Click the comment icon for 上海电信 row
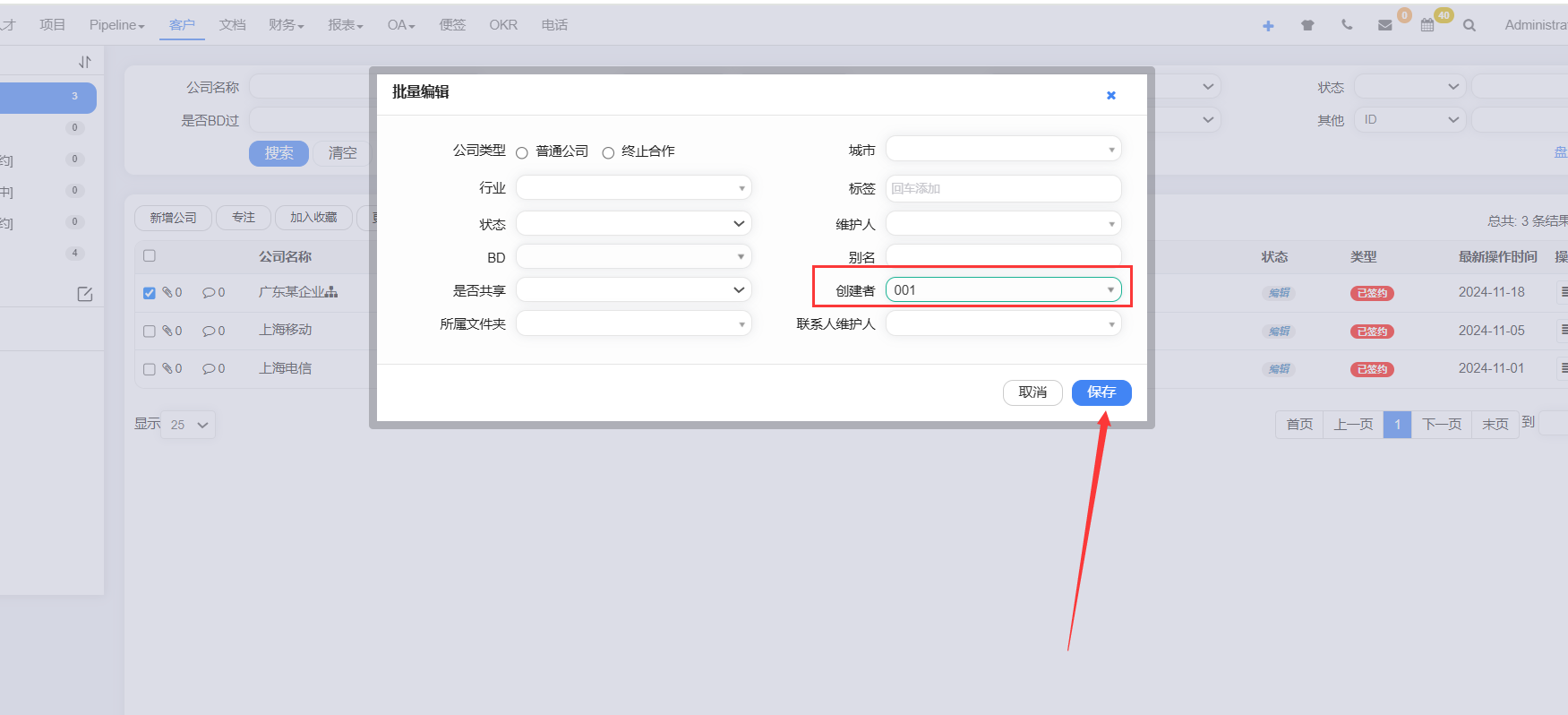Image resolution: width=1568 pixels, height=715 pixels. pos(209,368)
